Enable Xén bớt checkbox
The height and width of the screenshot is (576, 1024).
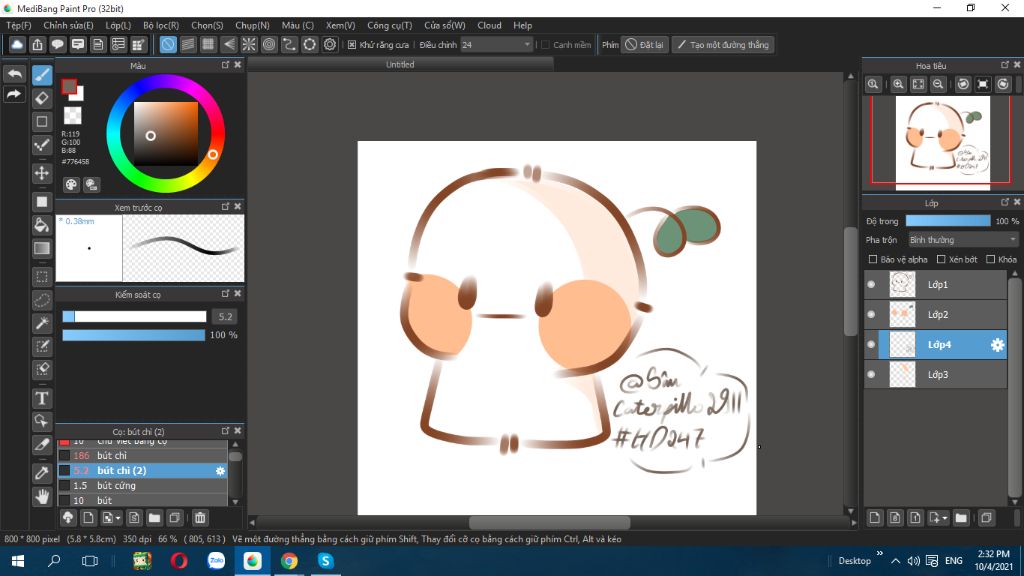coord(941,259)
